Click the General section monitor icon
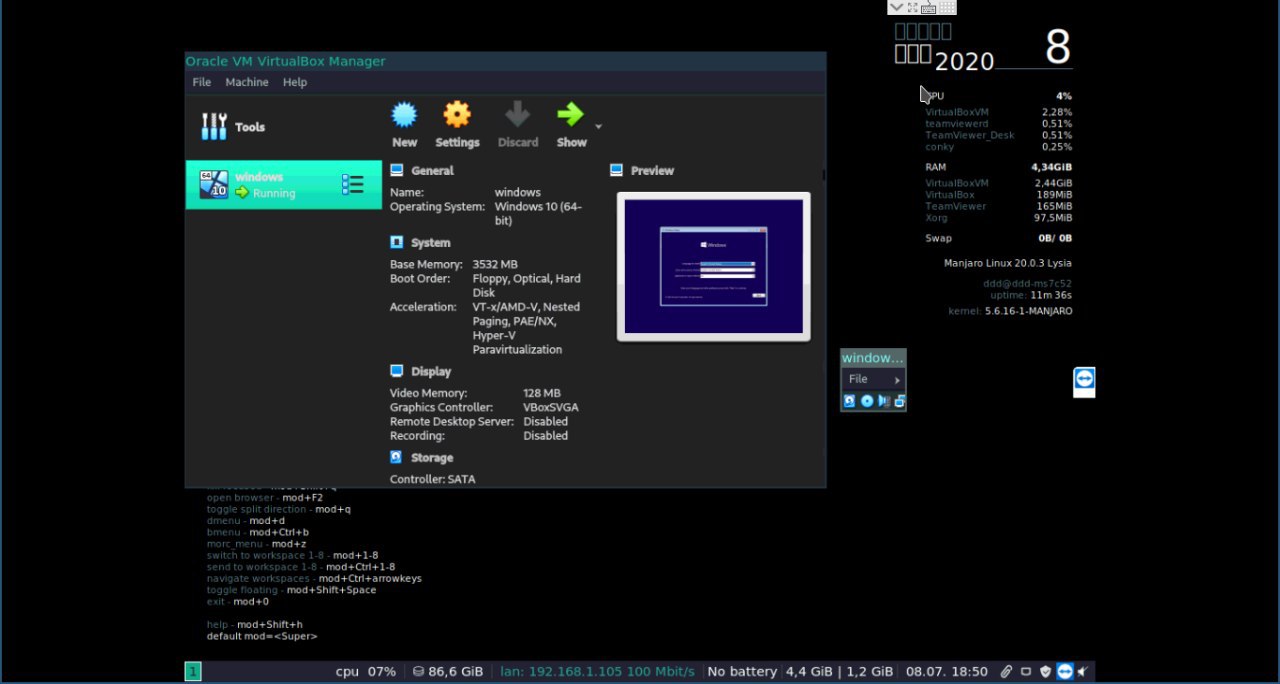1280x684 pixels. click(x=397, y=170)
